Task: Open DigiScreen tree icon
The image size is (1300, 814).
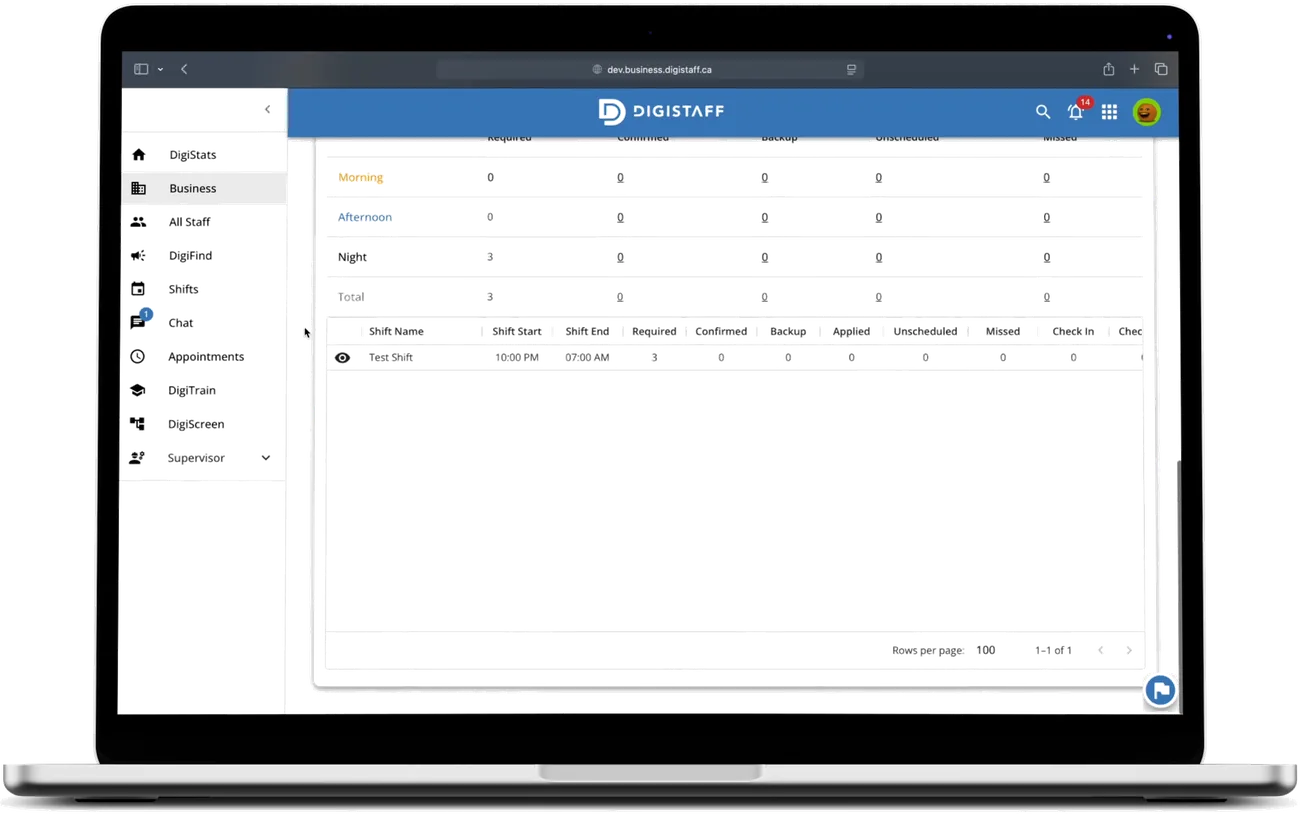Action: pos(138,424)
